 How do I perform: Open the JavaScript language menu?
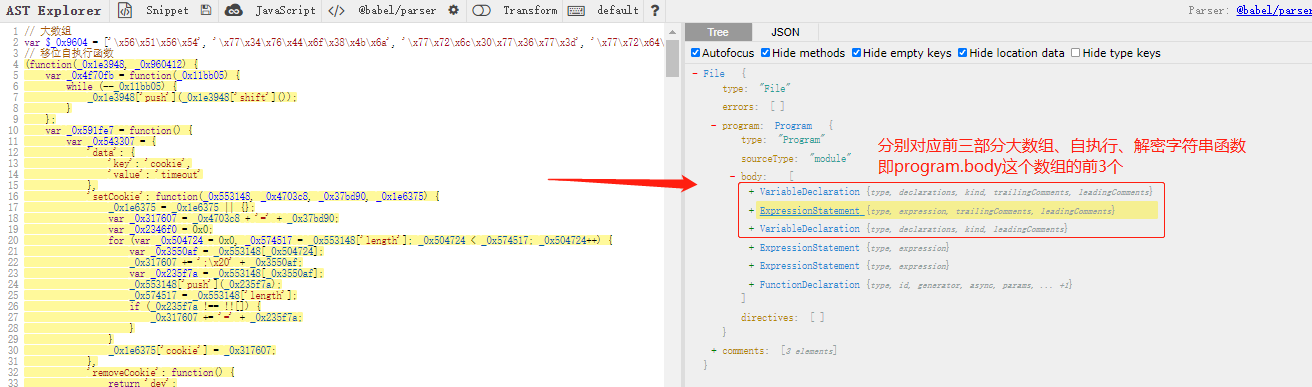click(x=286, y=11)
